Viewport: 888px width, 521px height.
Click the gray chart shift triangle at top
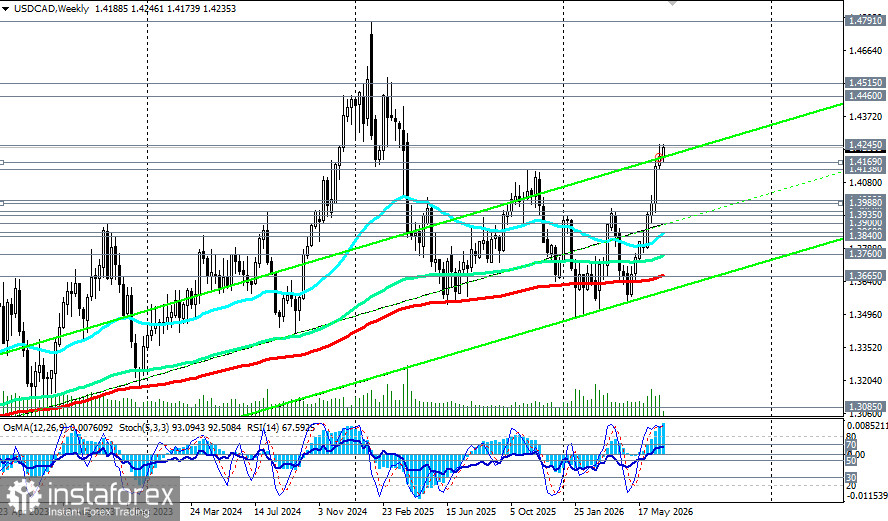click(672, 3)
